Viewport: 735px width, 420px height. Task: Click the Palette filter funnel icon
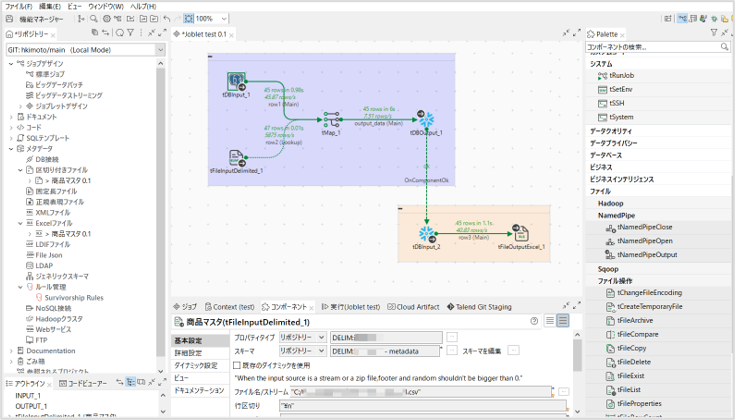pyautogui.click(x=713, y=33)
